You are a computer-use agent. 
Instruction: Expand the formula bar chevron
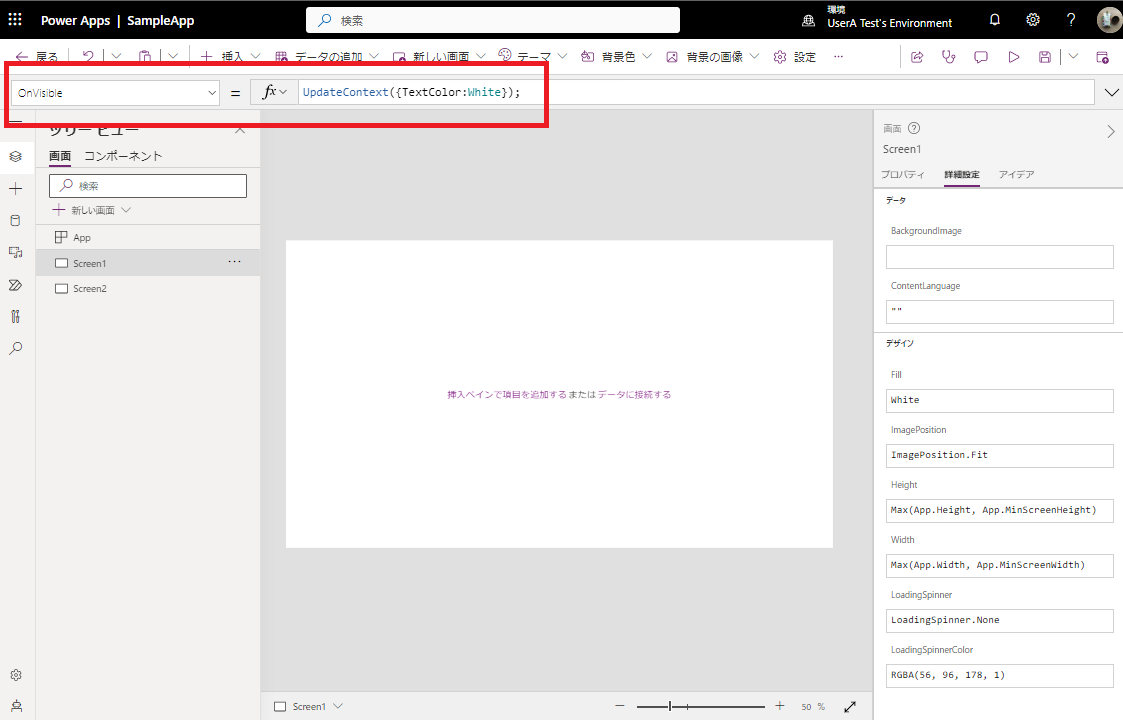pos(1112,93)
